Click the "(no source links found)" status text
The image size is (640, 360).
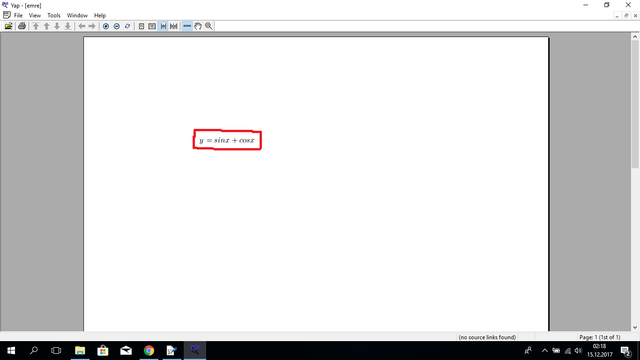pyautogui.click(x=487, y=337)
